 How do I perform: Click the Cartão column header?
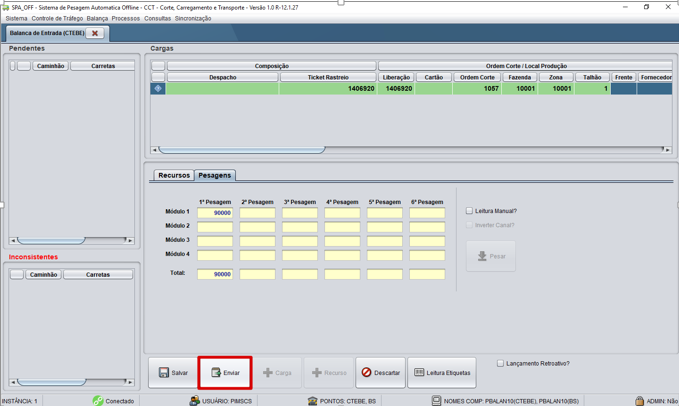pos(433,77)
